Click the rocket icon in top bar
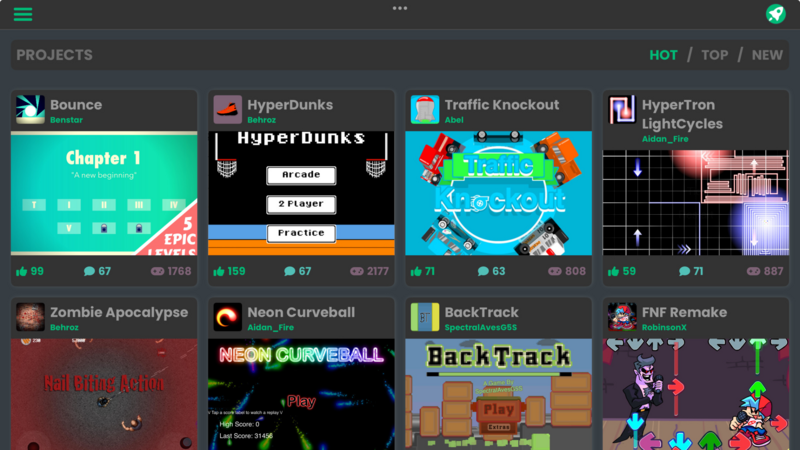Screen dimensions: 800x450 tap(776, 14)
